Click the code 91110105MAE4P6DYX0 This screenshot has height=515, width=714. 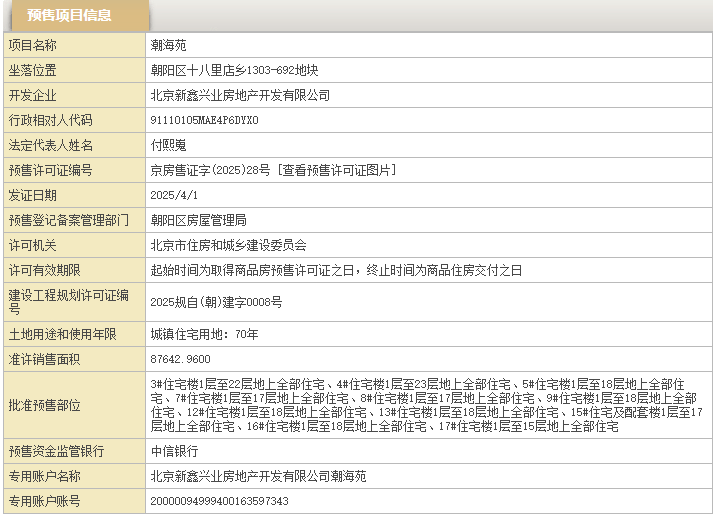(204, 120)
